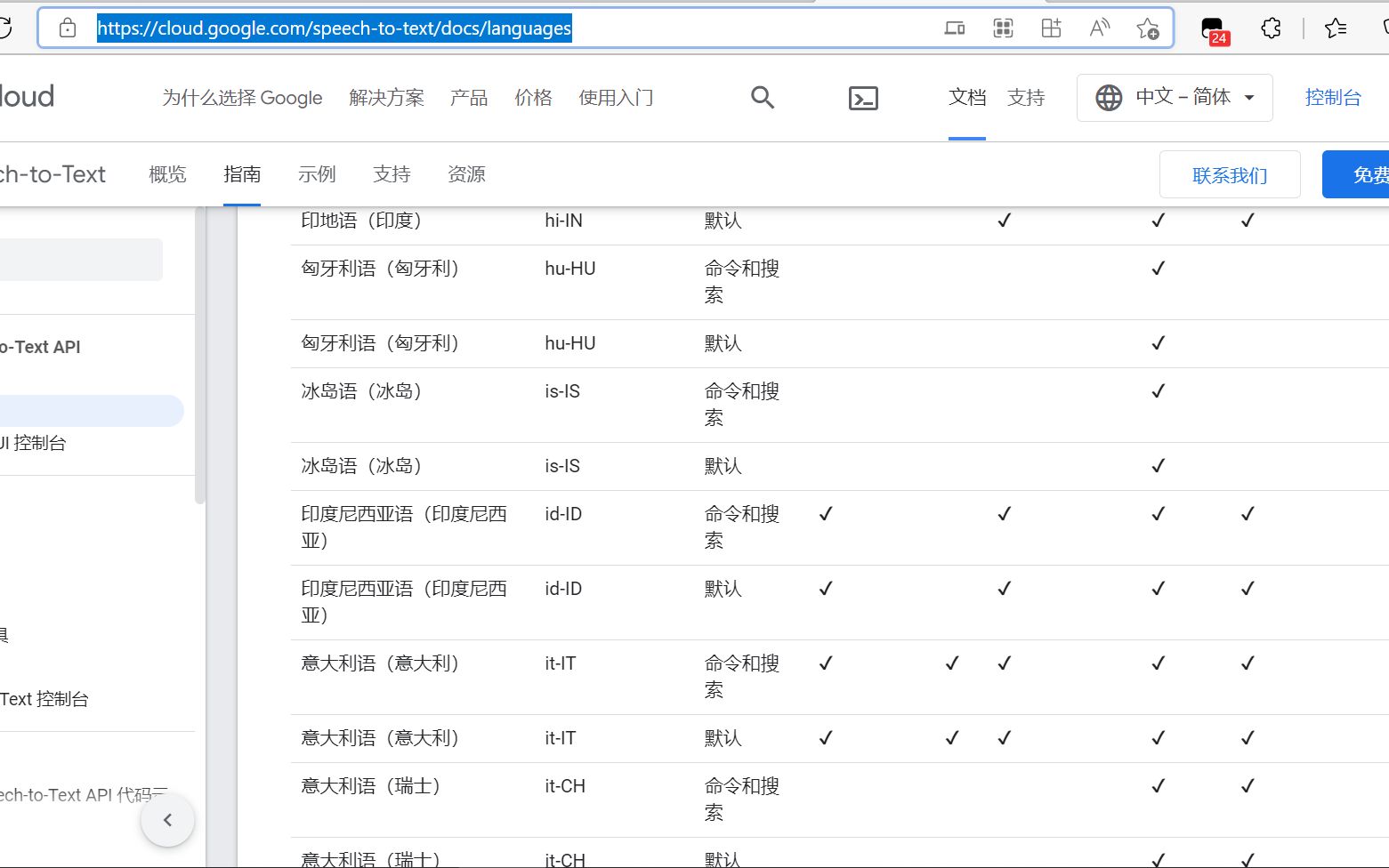Viewport: 1389px width, 868px height.
Task: Select 意大利语（瑞士） in 命令和搜索 row
Action: 371,786
